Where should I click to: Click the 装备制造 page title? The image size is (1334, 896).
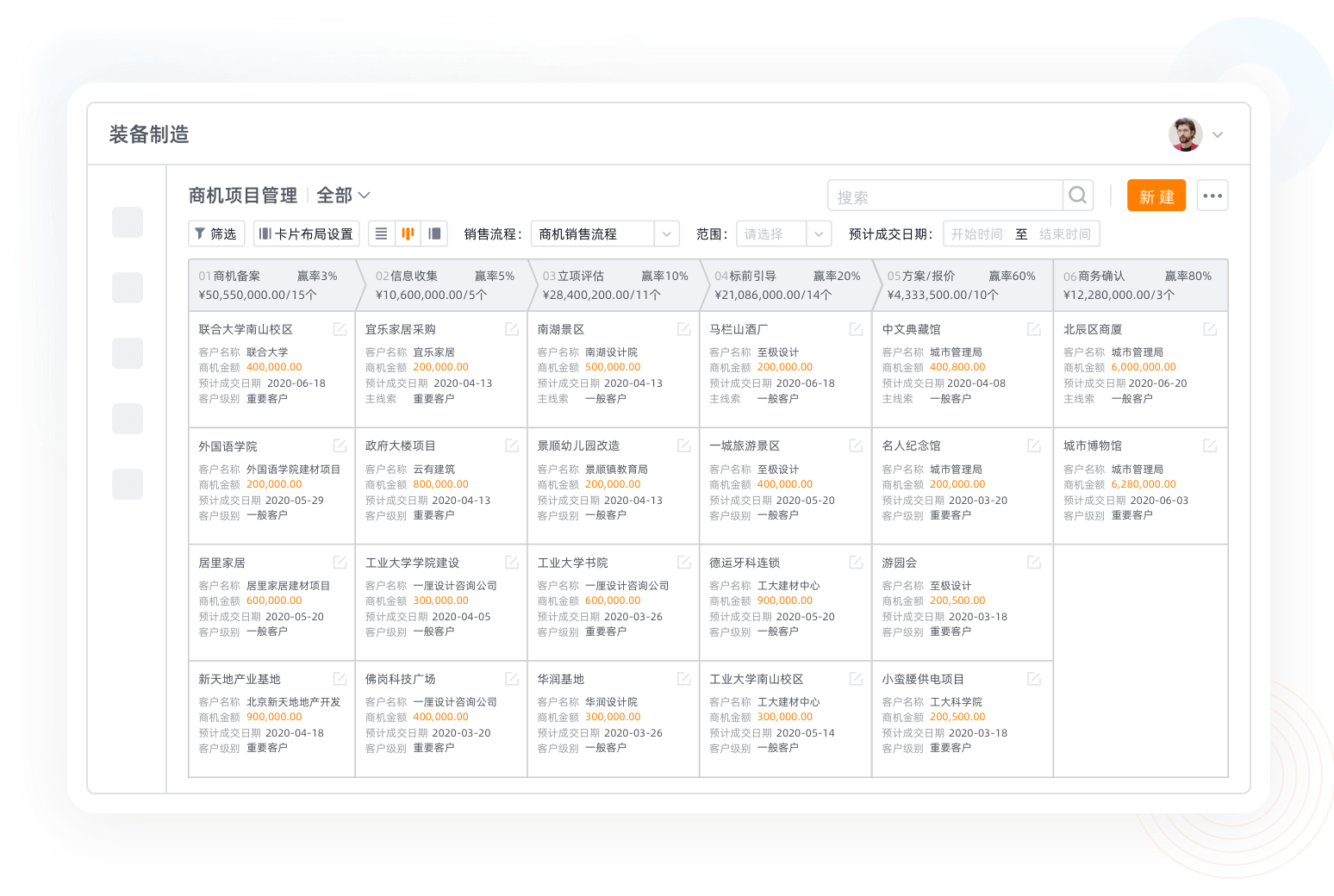click(x=149, y=134)
